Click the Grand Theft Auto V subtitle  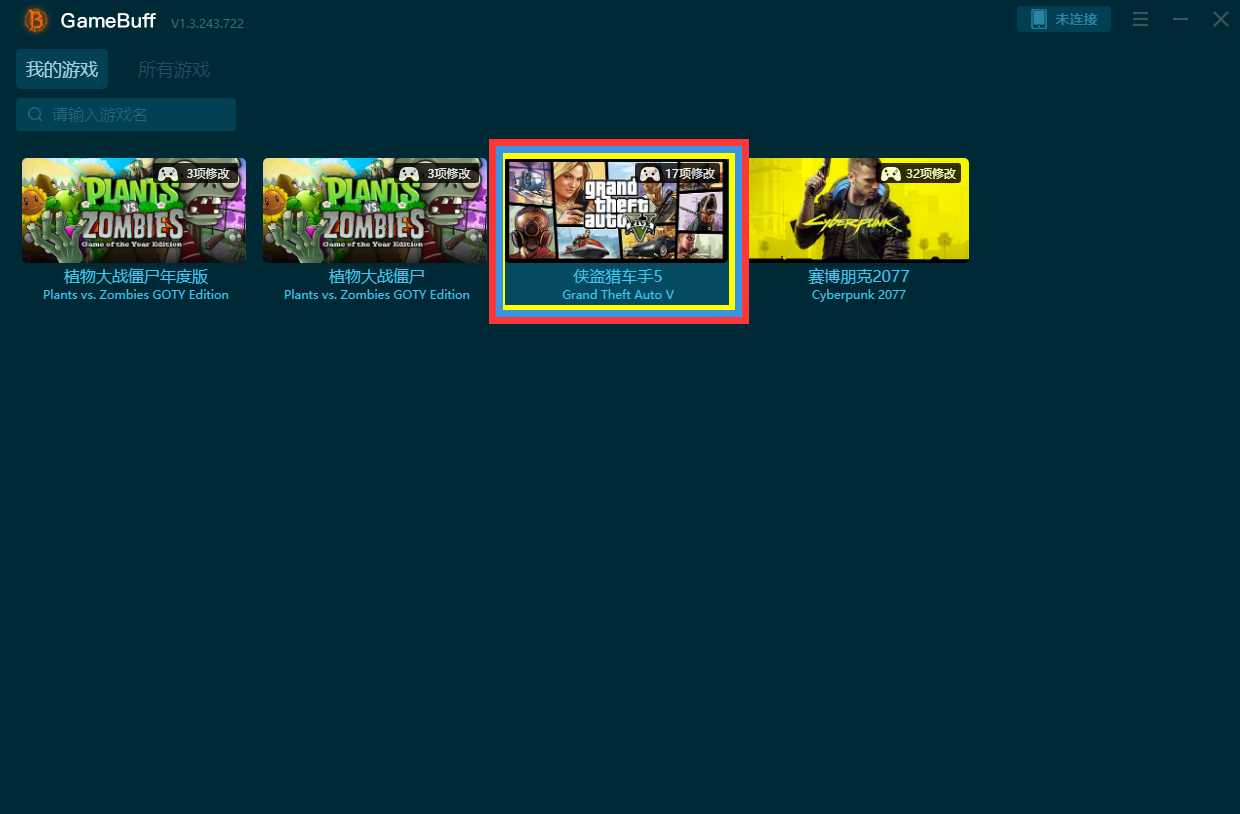(x=618, y=295)
